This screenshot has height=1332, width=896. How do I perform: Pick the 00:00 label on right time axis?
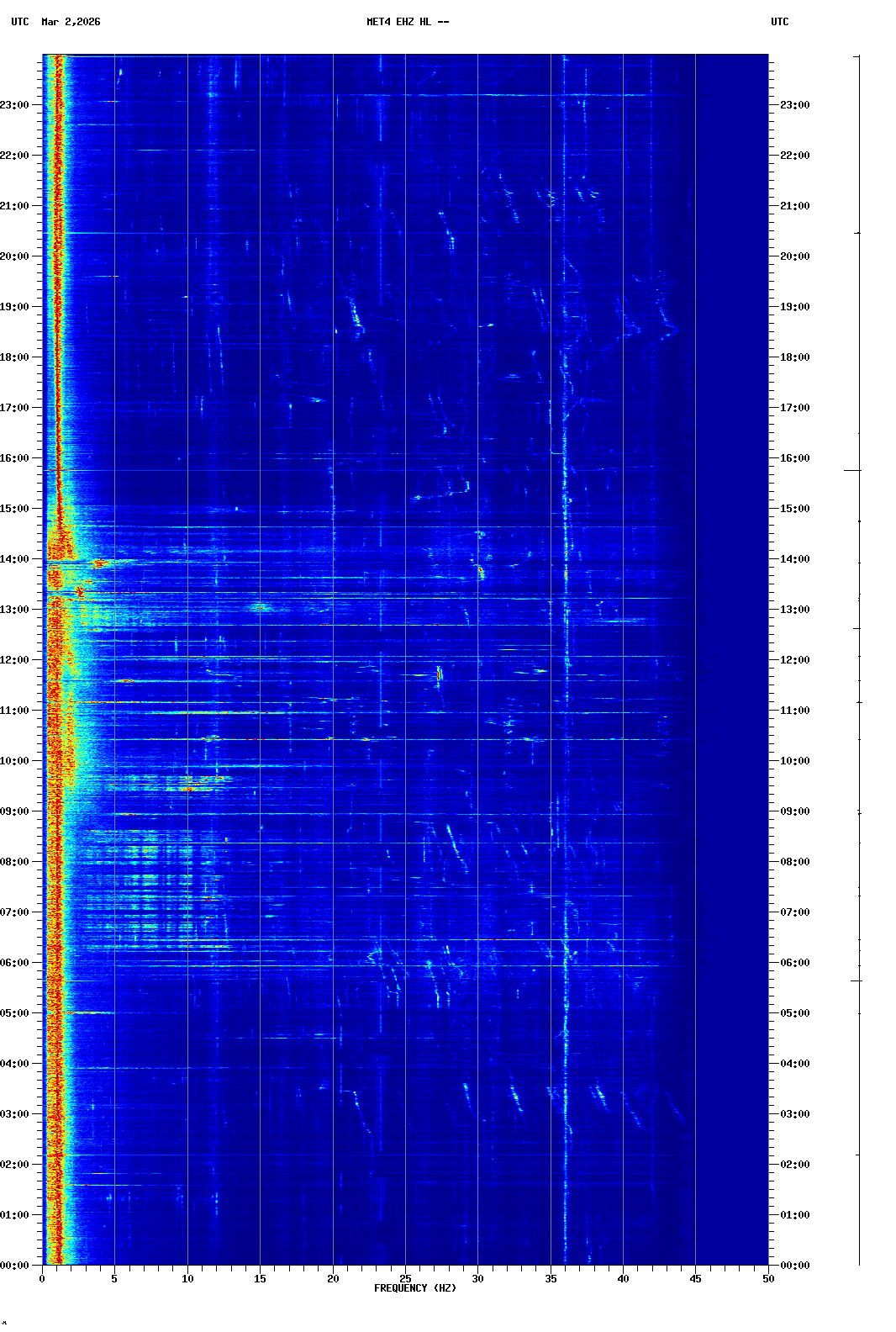coord(794,1266)
